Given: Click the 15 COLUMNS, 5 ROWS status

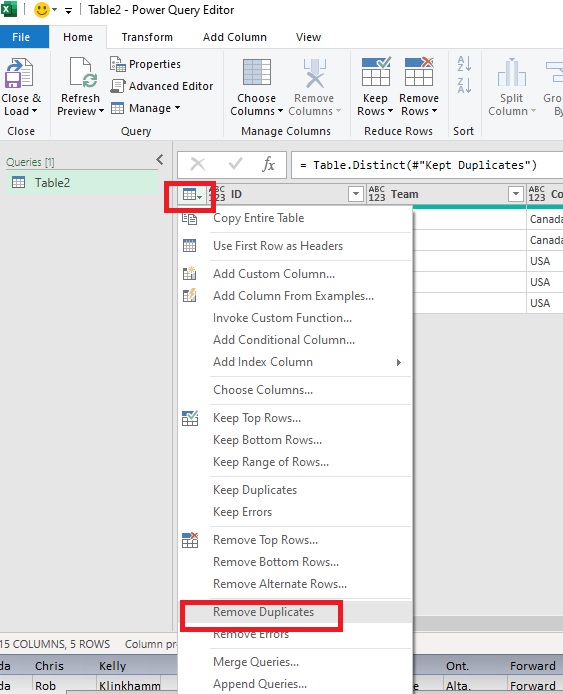Looking at the screenshot, I should [55, 644].
